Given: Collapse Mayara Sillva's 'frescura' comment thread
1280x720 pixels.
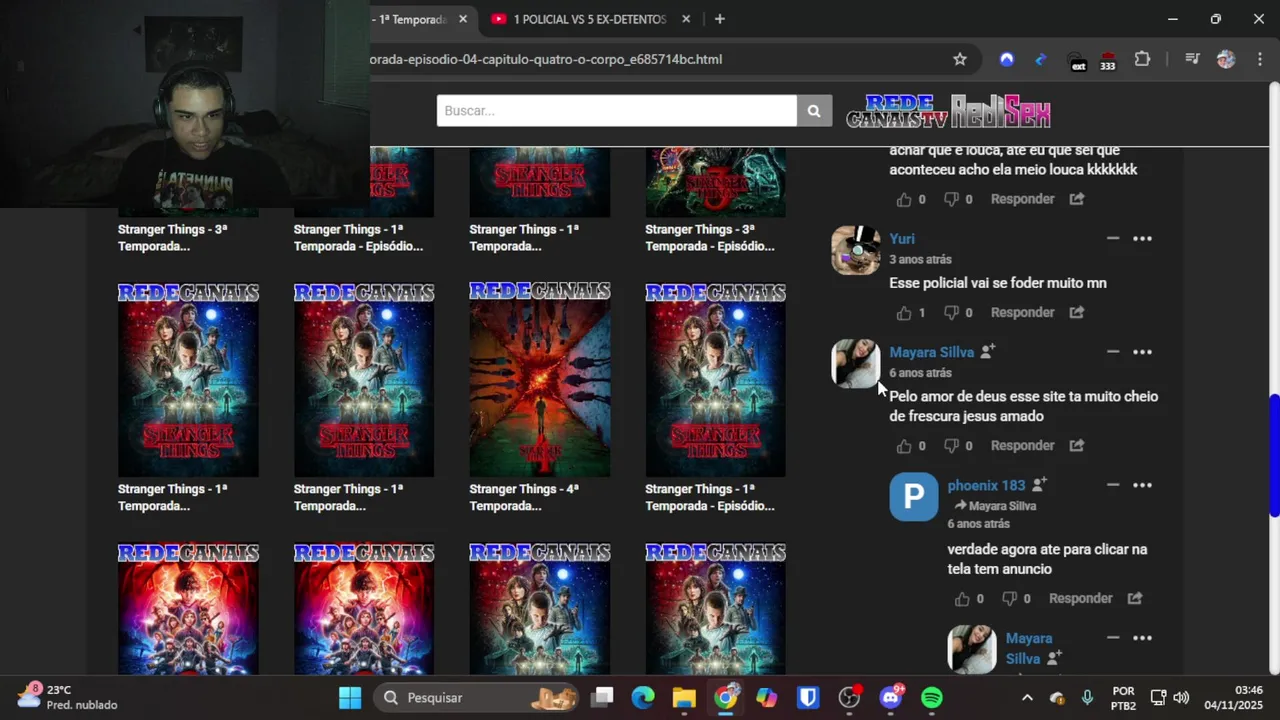Looking at the screenshot, I should 1113,352.
